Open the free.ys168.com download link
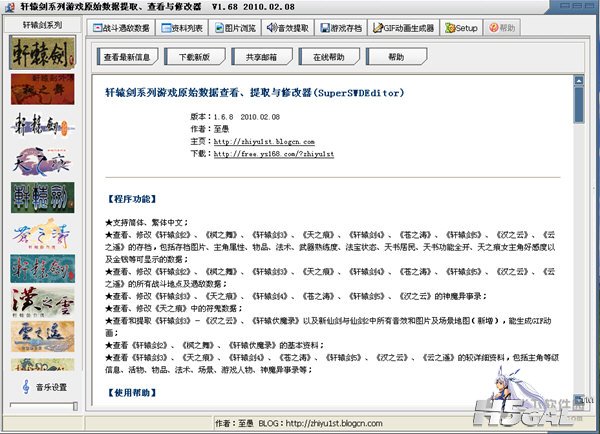Image resolution: width=600 pixels, height=434 pixels. 274,154
